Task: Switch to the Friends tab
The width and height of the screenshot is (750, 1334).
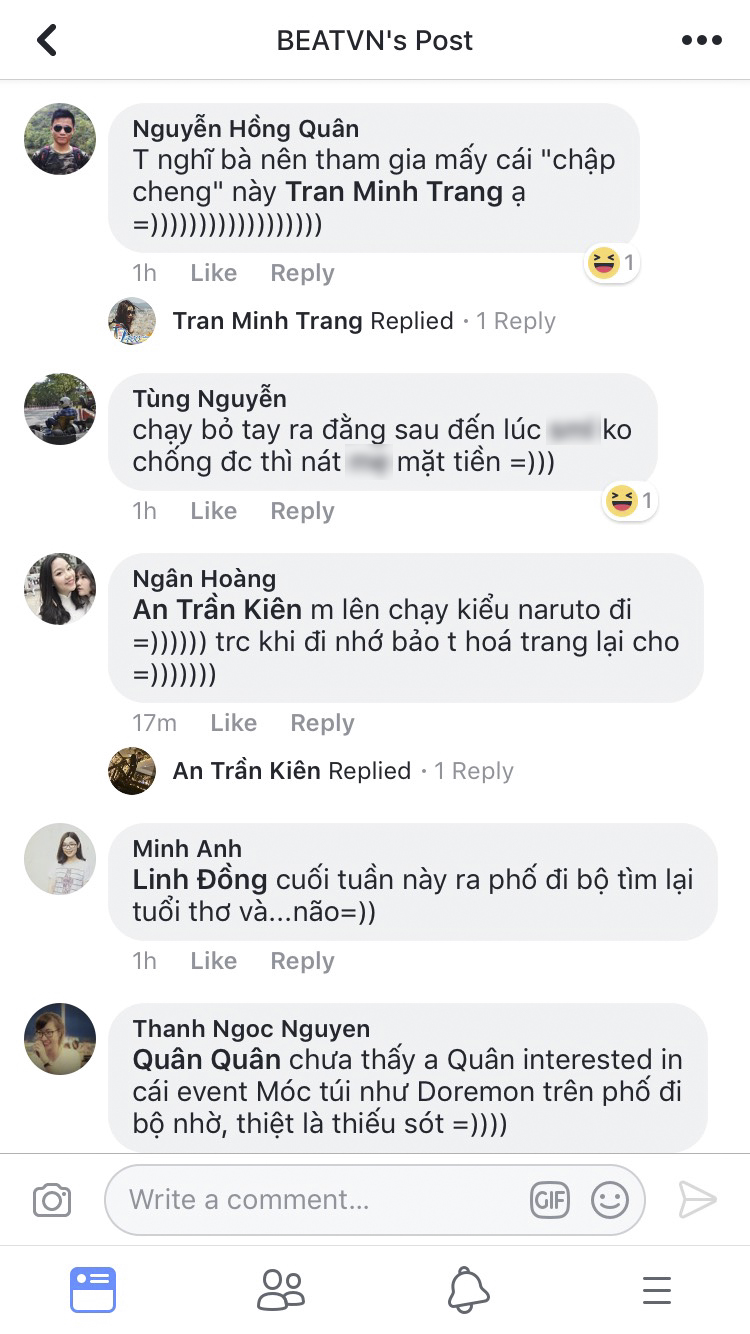Action: [x=281, y=1290]
